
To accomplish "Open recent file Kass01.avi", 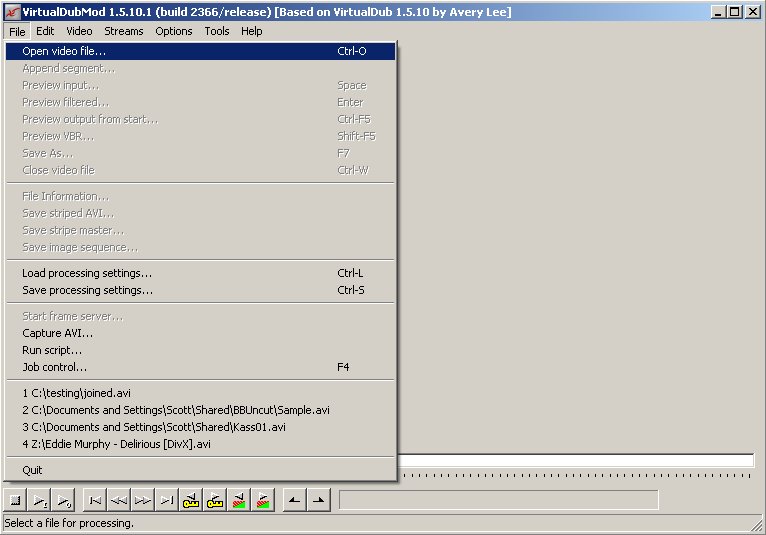I will pyautogui.click(x=200, y=427).
